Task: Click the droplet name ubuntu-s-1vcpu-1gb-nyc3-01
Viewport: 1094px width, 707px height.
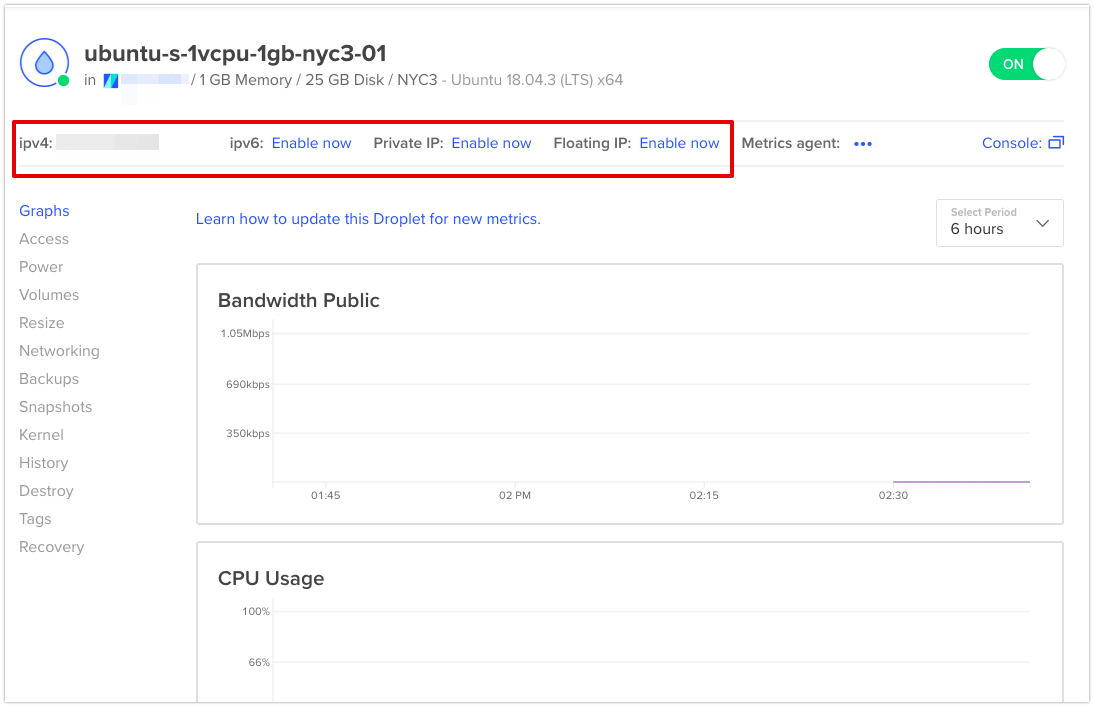Action: pyautogui.click(x=235, y=54)
